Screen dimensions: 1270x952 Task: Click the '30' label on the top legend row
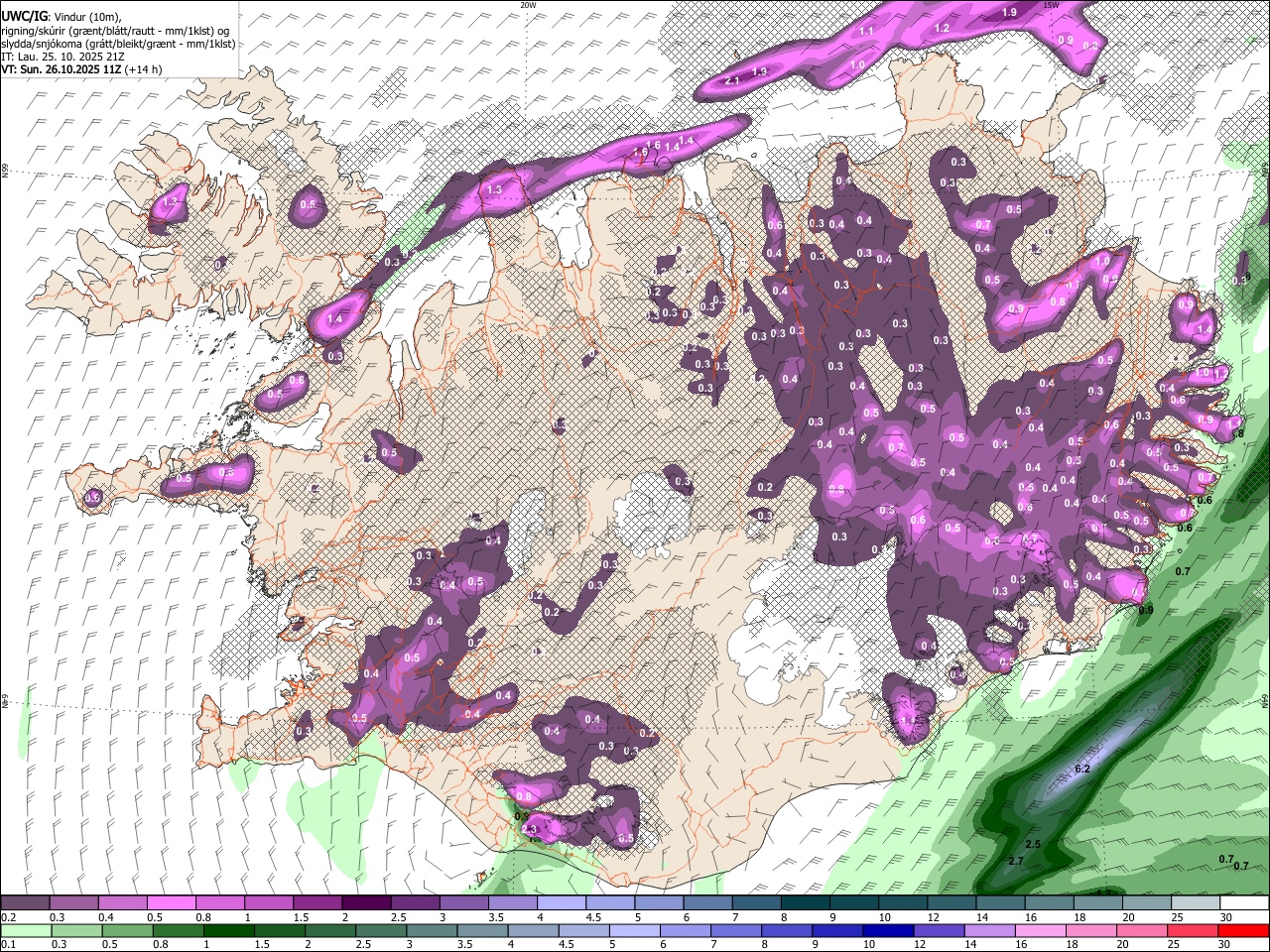tap(1226, 917)
